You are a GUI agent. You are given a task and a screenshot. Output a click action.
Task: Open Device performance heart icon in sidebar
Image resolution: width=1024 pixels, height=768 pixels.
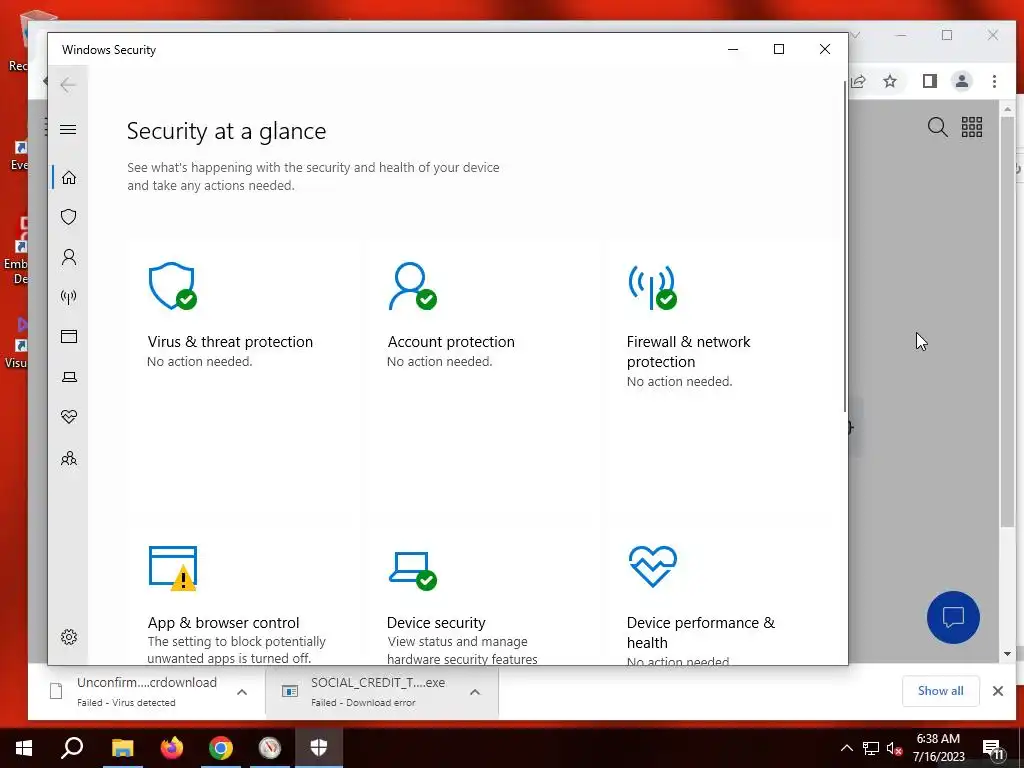coord(69,417)
